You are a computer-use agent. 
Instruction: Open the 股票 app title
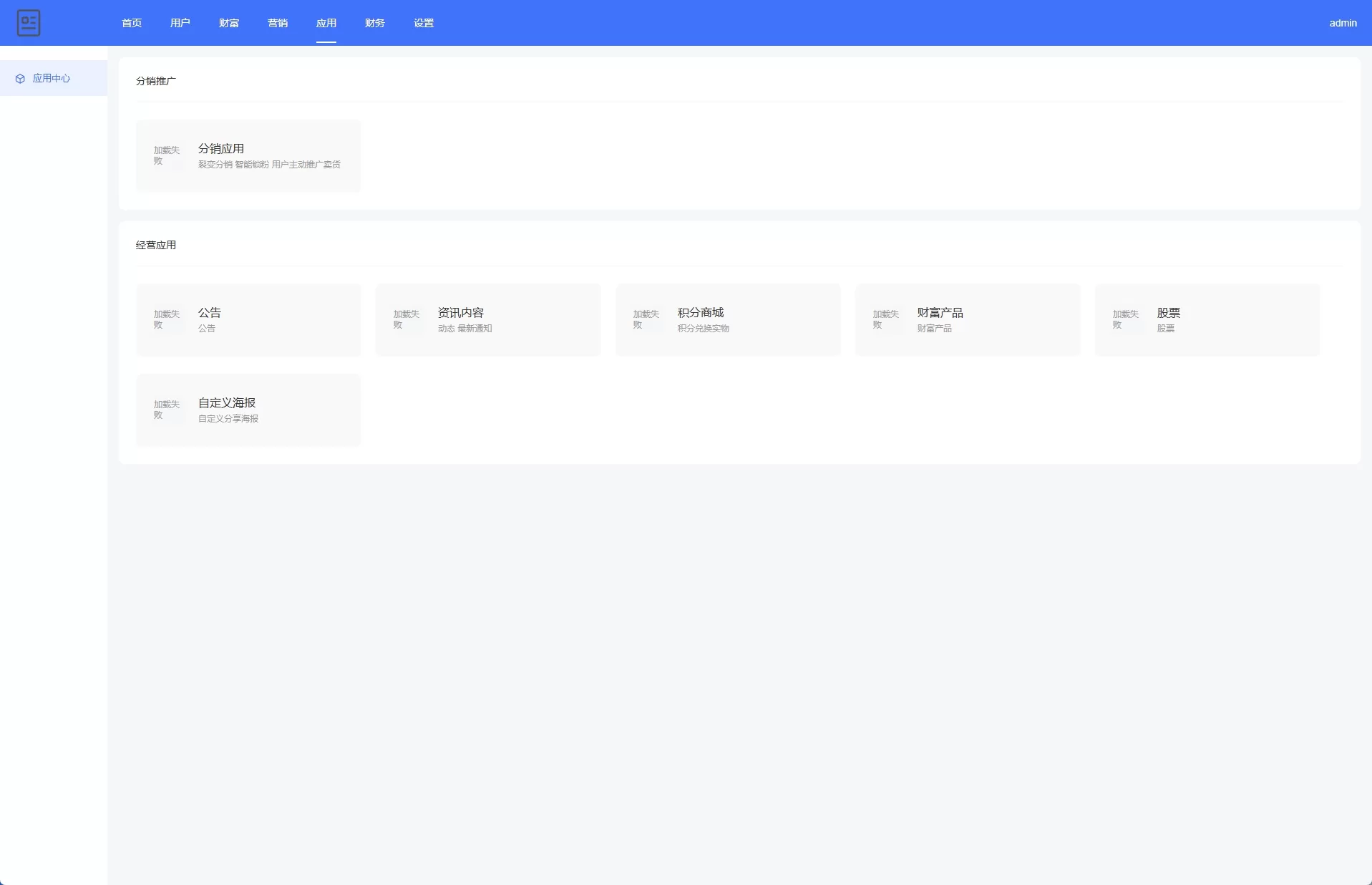(1169, 312)
